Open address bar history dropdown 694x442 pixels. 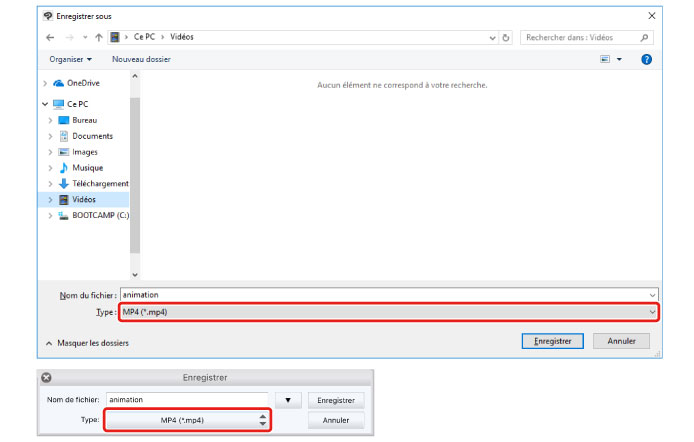(x=492, y=38)
